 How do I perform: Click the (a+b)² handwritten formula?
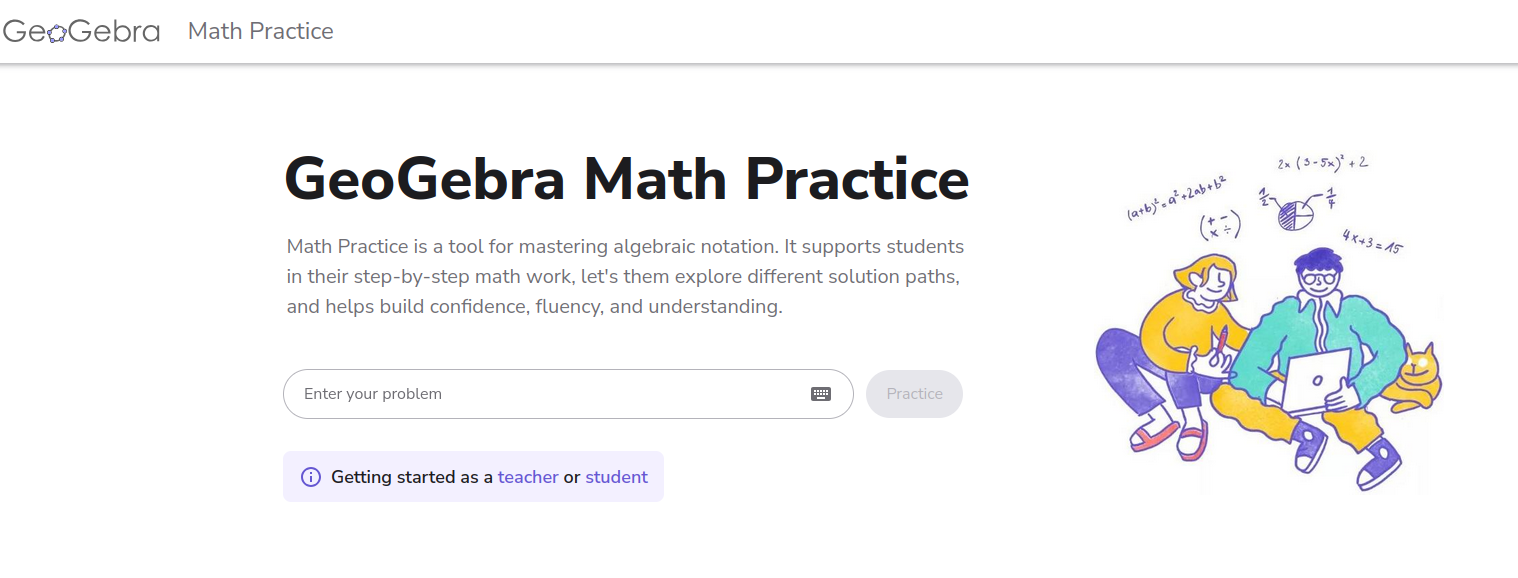tap(1176, 199)
